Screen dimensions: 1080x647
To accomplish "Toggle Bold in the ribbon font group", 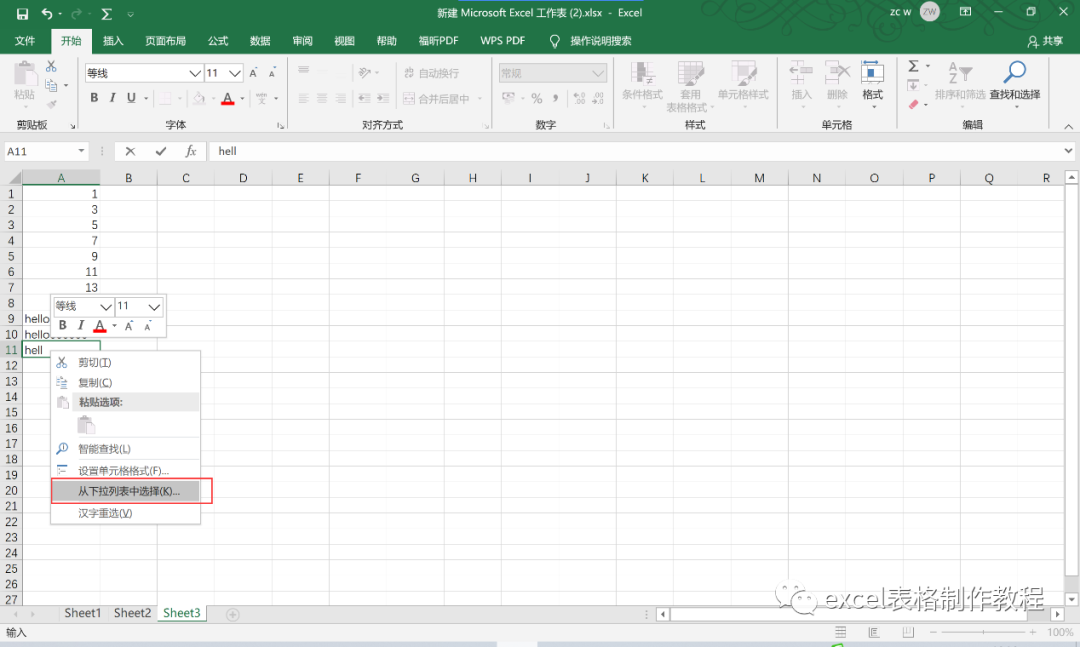I will 94,98.
